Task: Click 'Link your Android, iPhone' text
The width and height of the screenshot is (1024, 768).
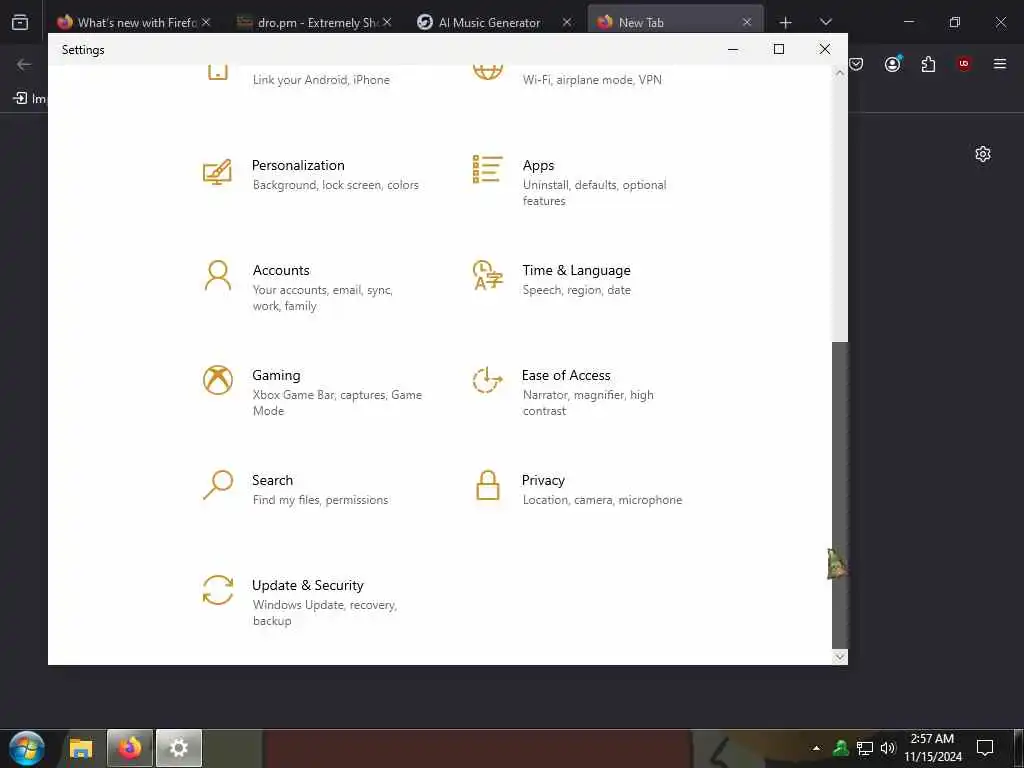Action: pyautogui.click(x=321, y=80)
